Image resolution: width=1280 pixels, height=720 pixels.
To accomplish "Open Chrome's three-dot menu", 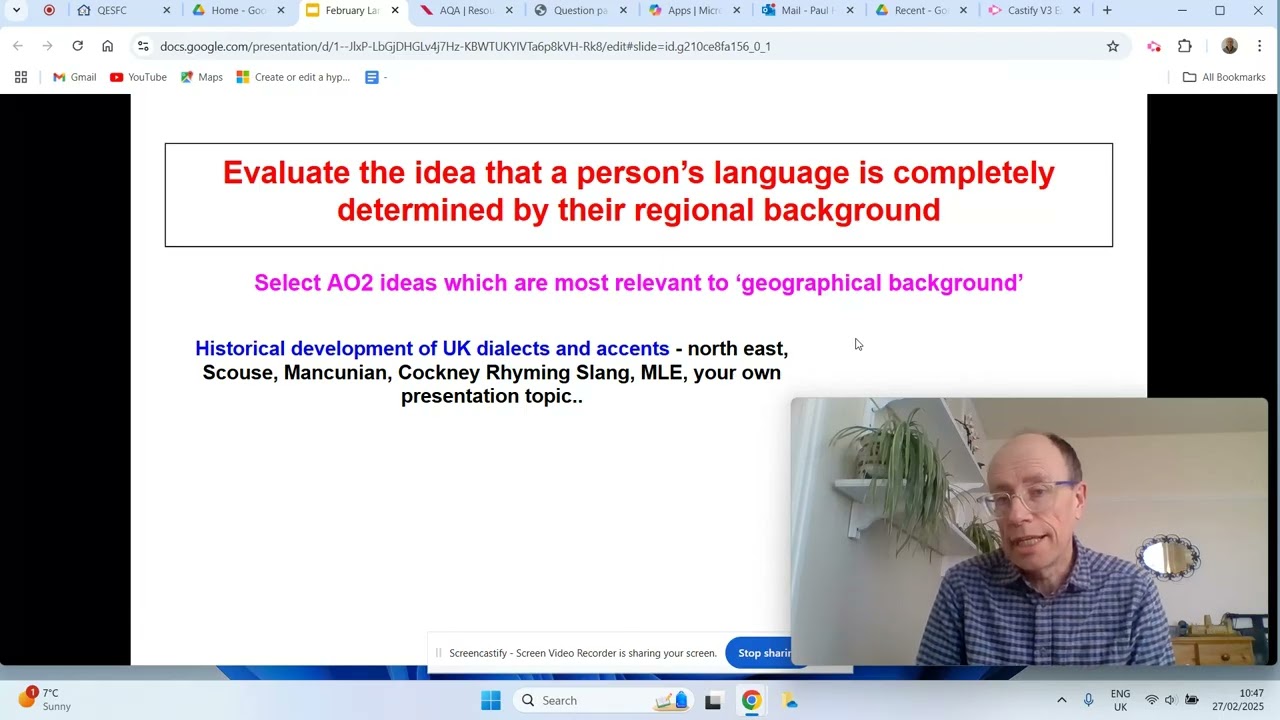I will coord(1259,46).
